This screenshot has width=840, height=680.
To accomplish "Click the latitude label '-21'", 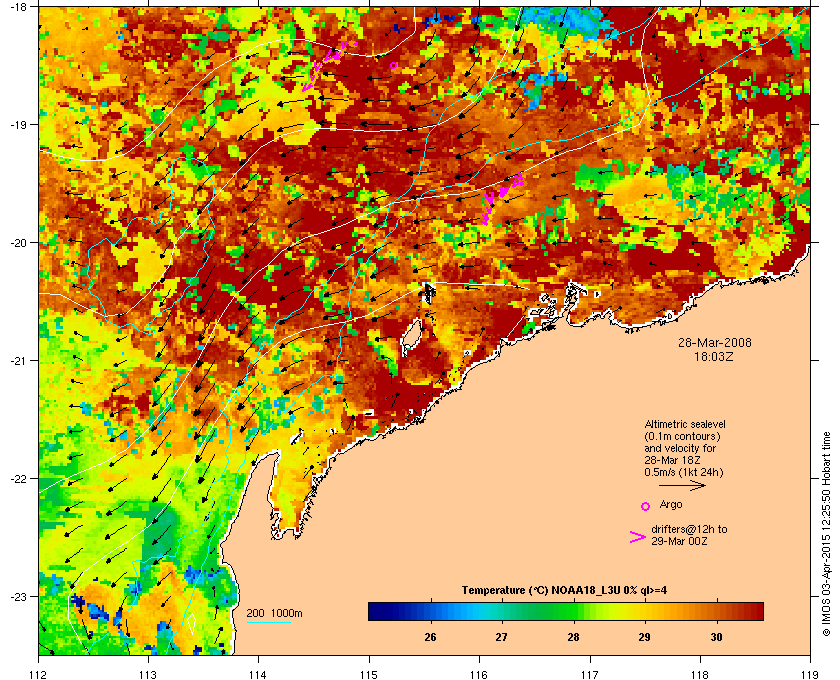I will click(18, 361).
